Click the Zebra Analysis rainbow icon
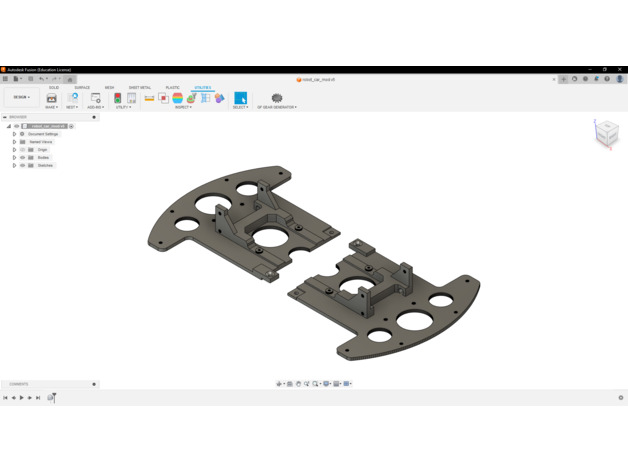The width and height of the screenshot is (628, 472). point(177,98)
